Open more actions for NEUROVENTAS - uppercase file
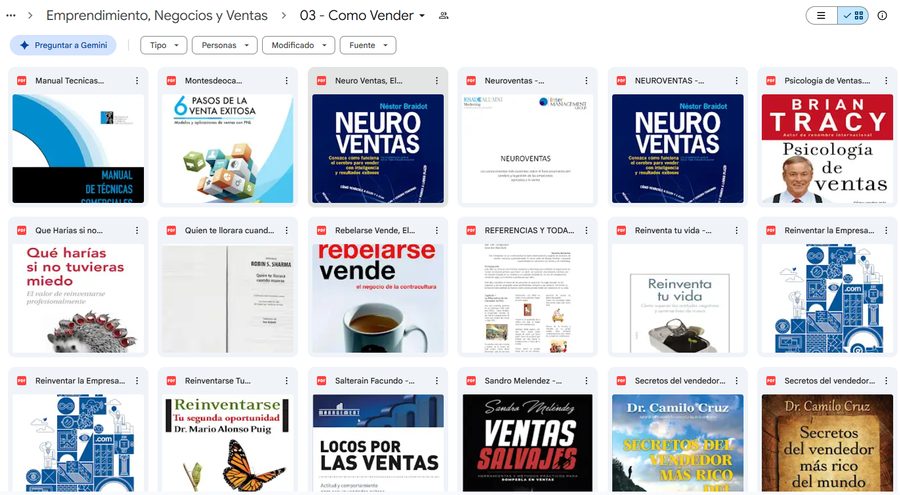This screenshot has width=900, height=495. [x=736, y=81]
